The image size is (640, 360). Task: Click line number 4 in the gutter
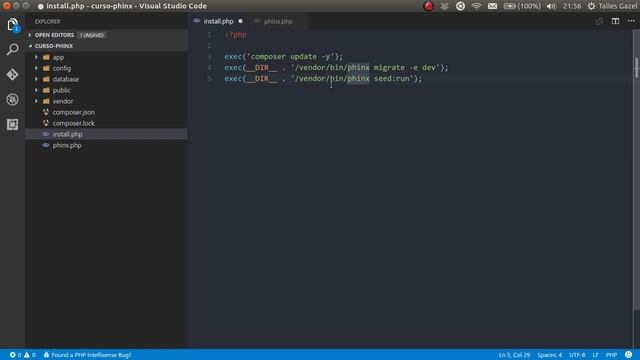coord(209,67)
